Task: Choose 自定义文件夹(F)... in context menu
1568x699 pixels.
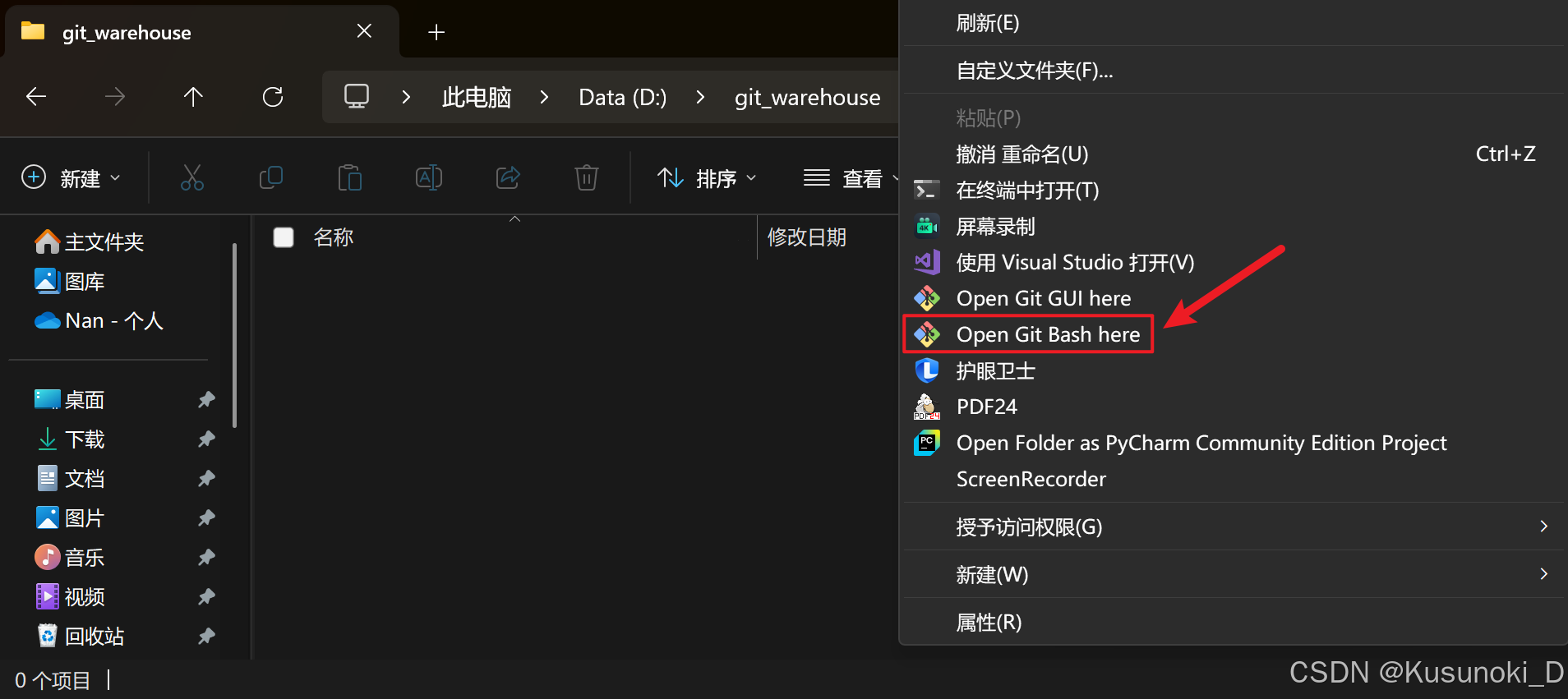Action: tap(1234, 71)
